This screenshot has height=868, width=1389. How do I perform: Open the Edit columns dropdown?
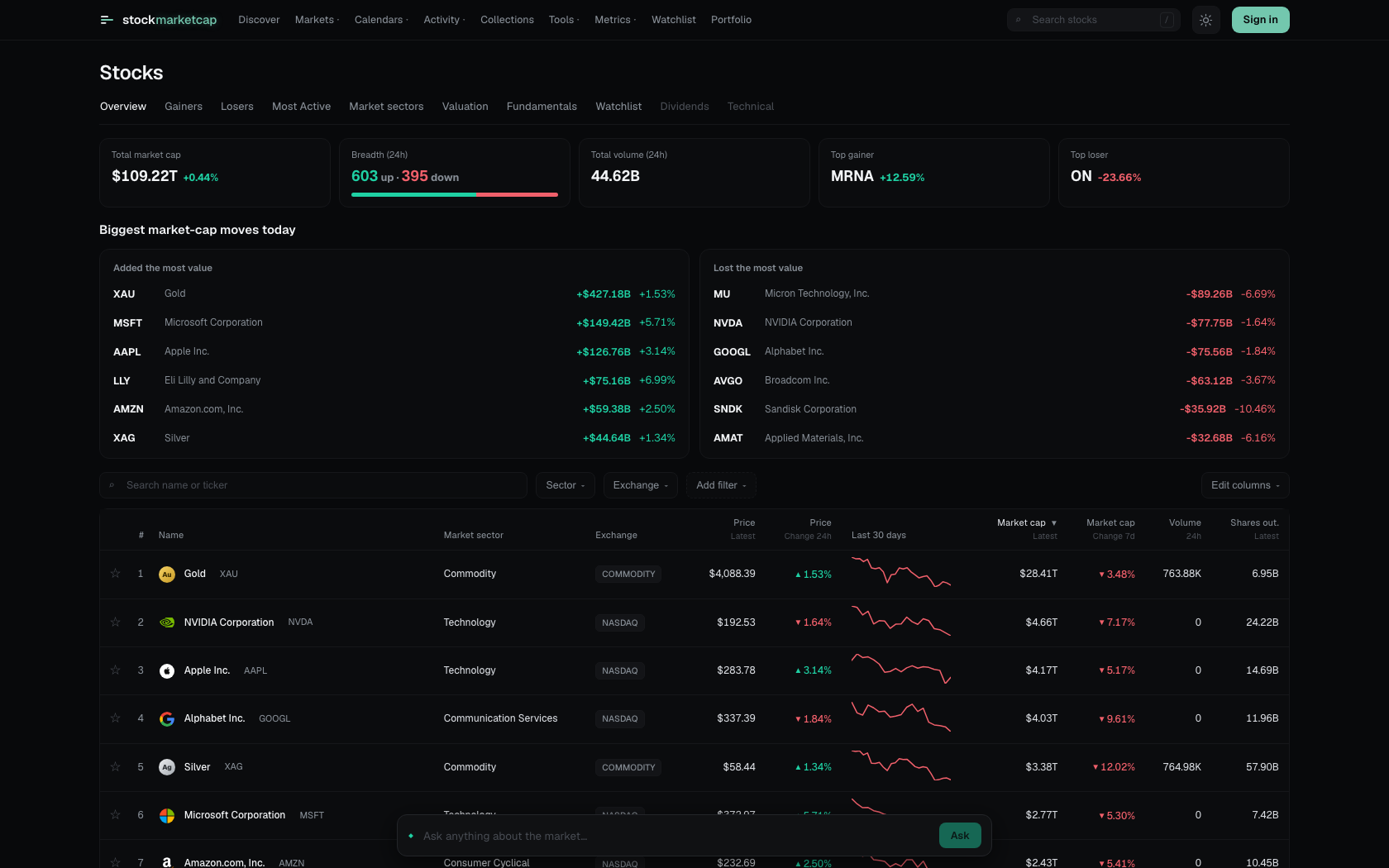point(1245,485)
